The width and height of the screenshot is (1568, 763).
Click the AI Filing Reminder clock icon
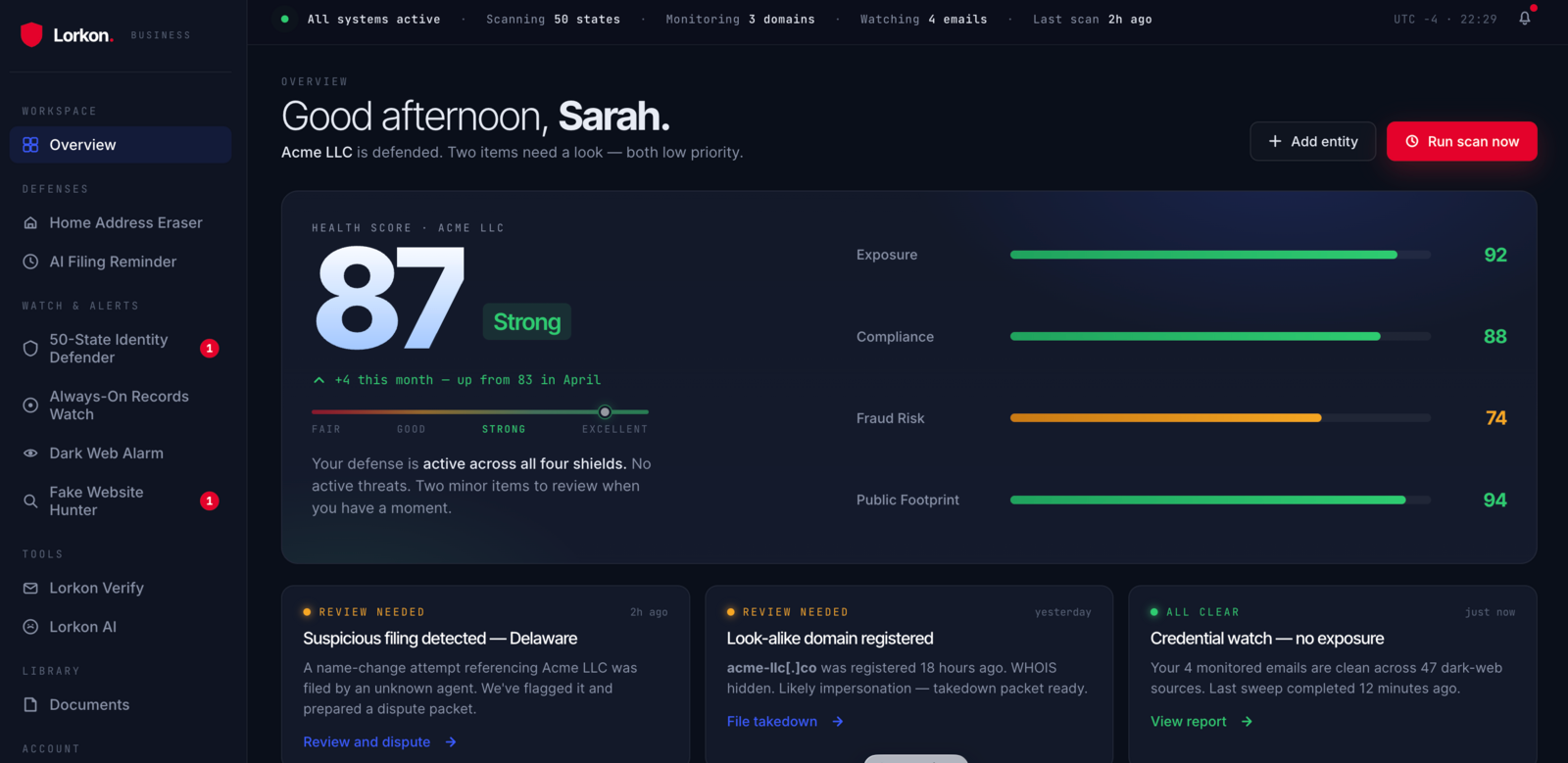pos(30,262)
